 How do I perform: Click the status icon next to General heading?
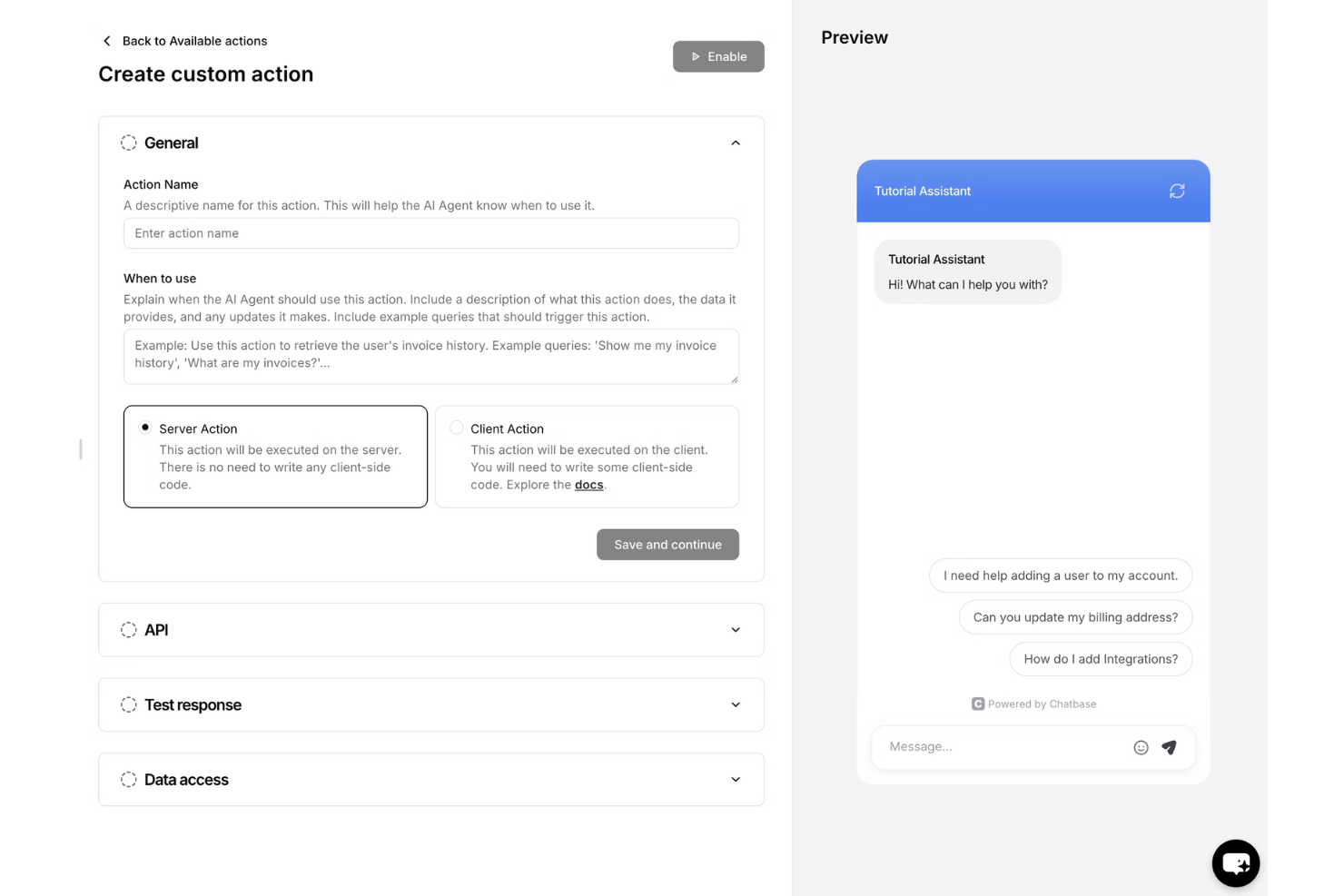128,143
